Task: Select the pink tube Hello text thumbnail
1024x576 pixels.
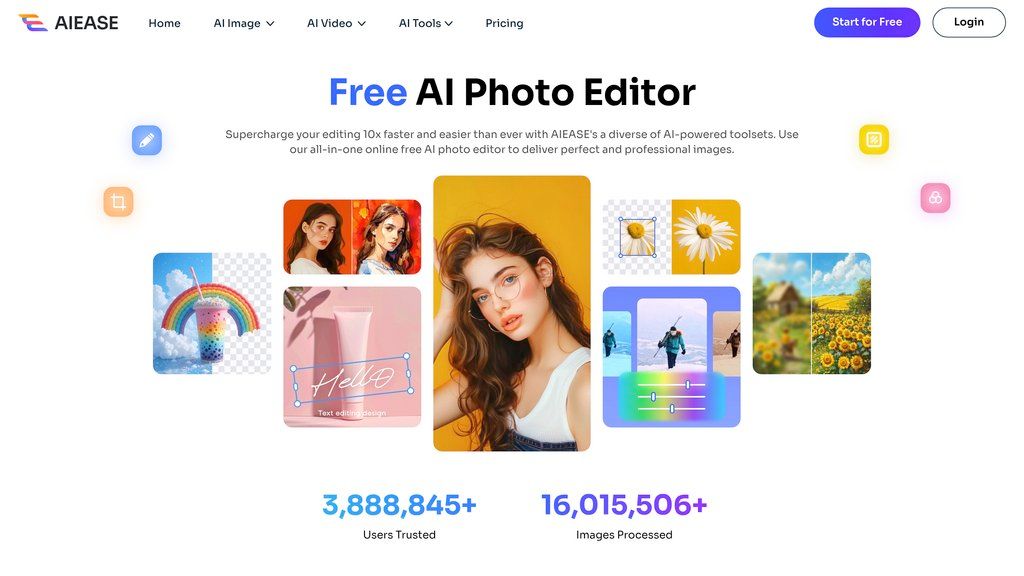Action: pyautogui.click(x=352, y=357)
